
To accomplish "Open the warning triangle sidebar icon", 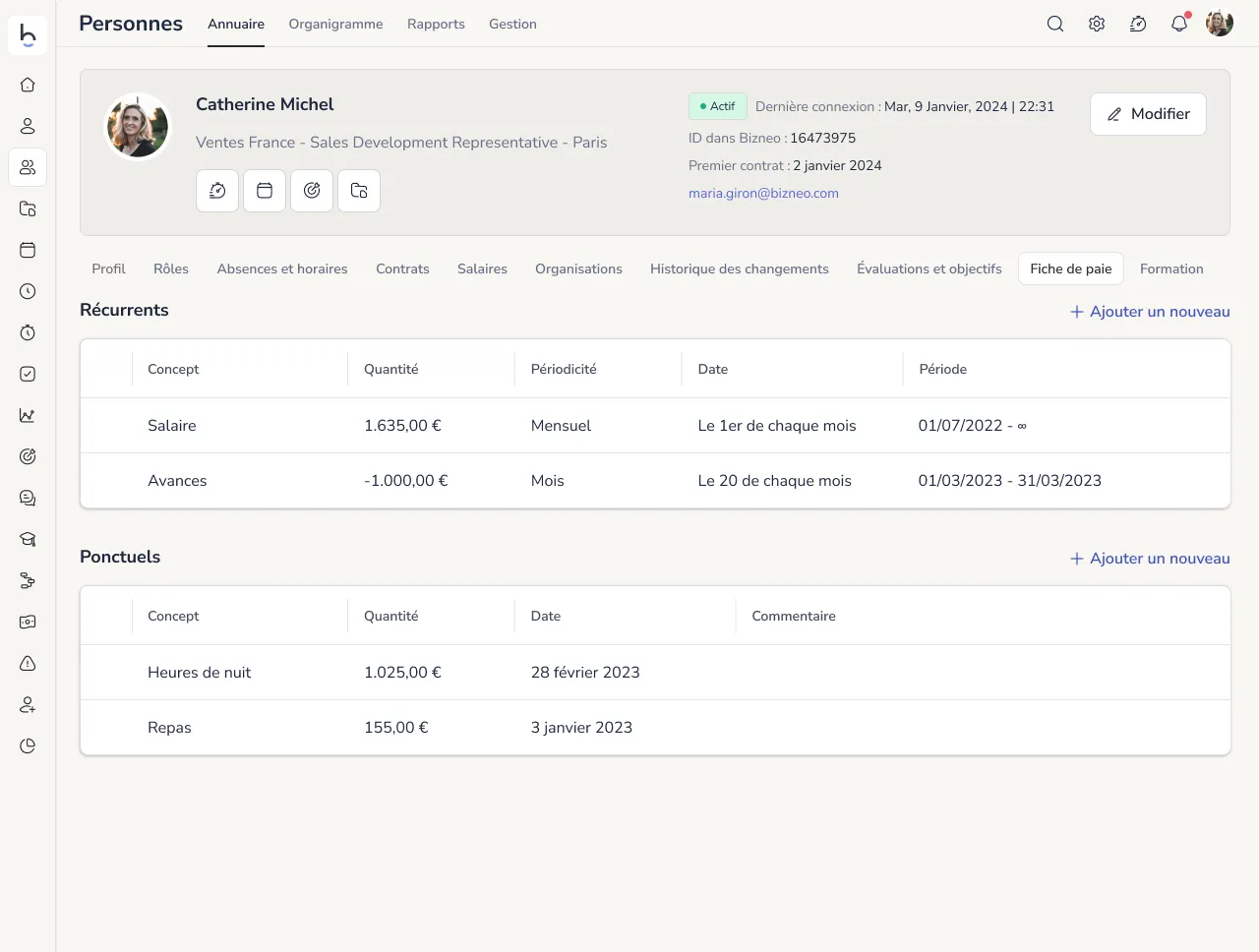I will (x=28, y=663).
